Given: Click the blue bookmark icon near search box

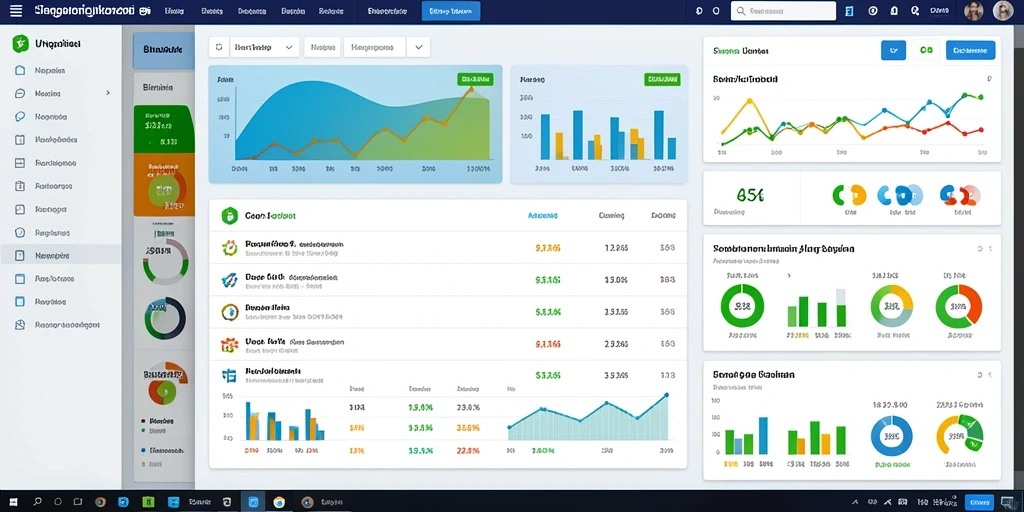Looking at the screenshot, I should [x=849, y=10].
